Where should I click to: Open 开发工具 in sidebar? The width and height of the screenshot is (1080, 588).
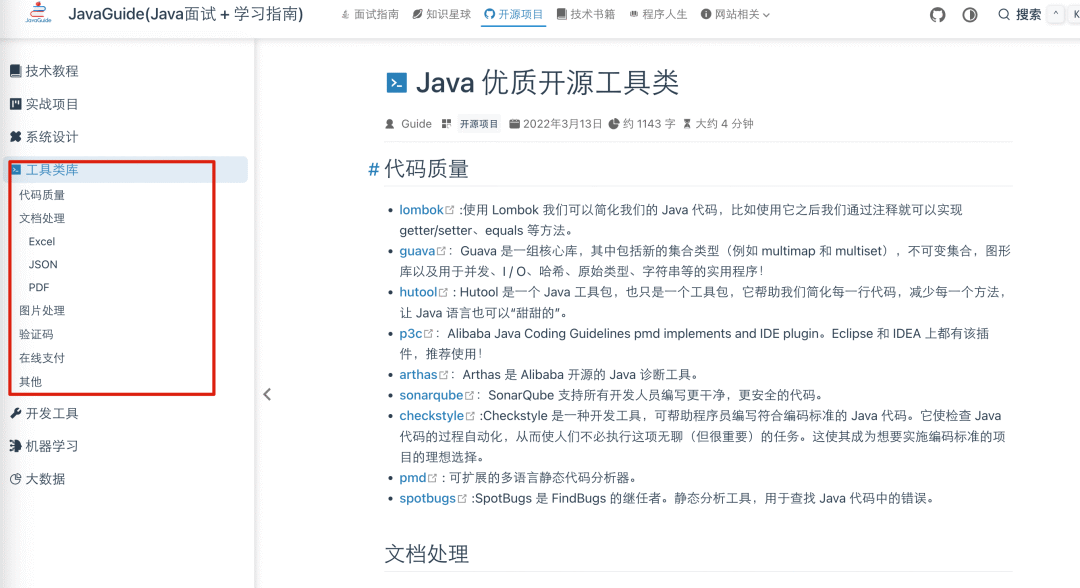44,413
